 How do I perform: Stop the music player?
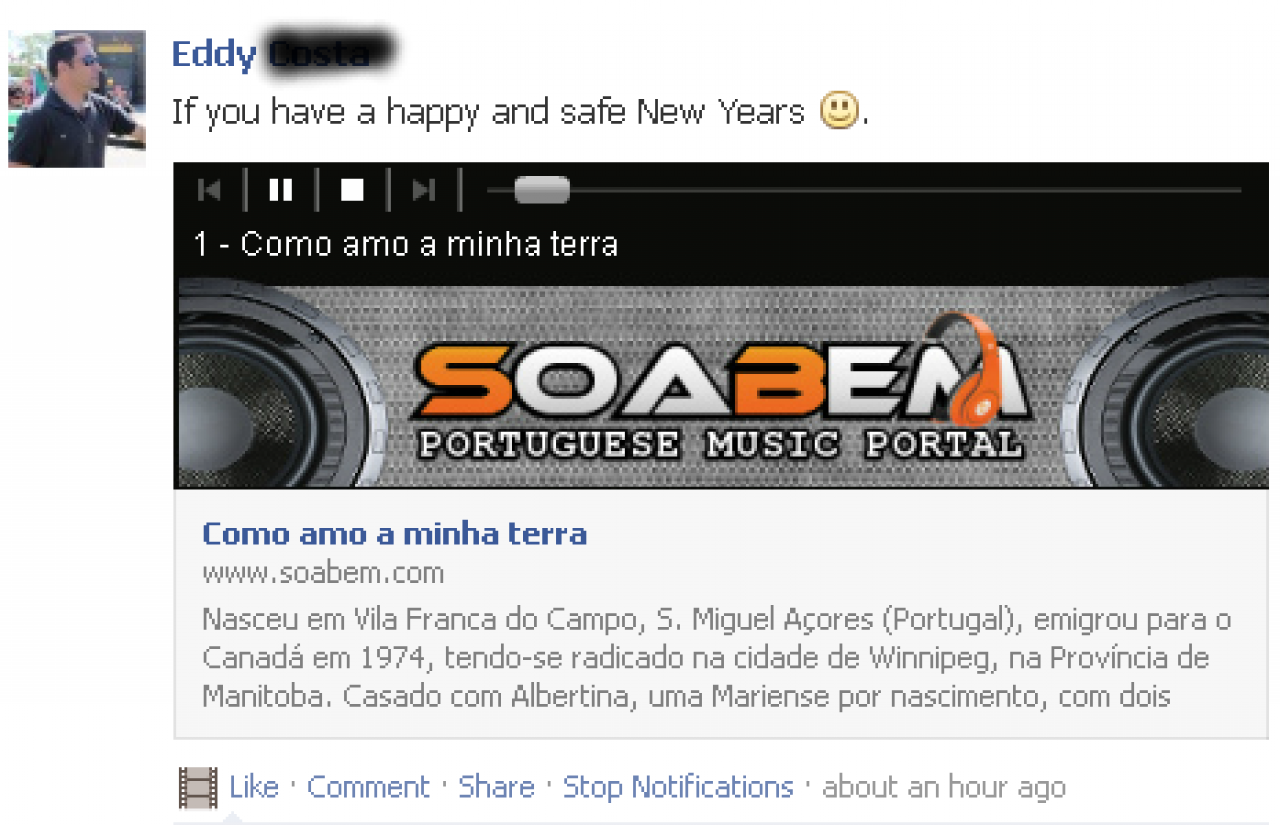coord(352,190)
